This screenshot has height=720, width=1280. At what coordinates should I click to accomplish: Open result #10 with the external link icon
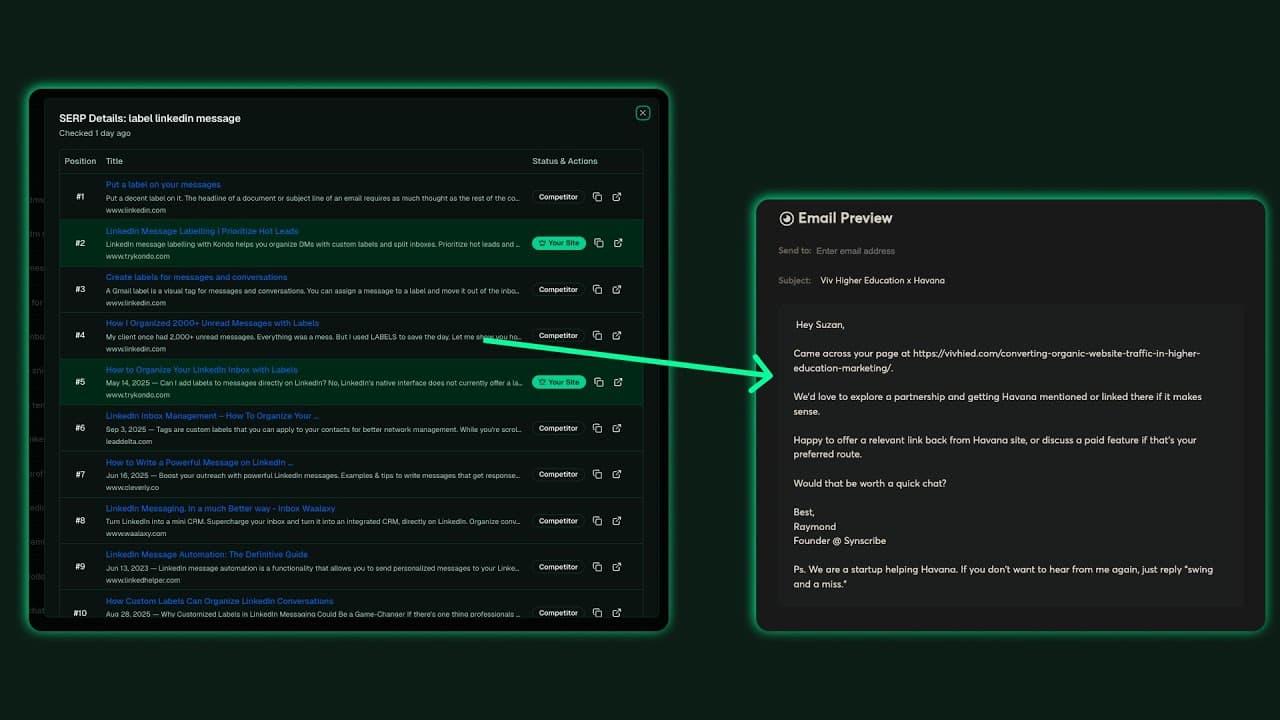tap(617, 612)
